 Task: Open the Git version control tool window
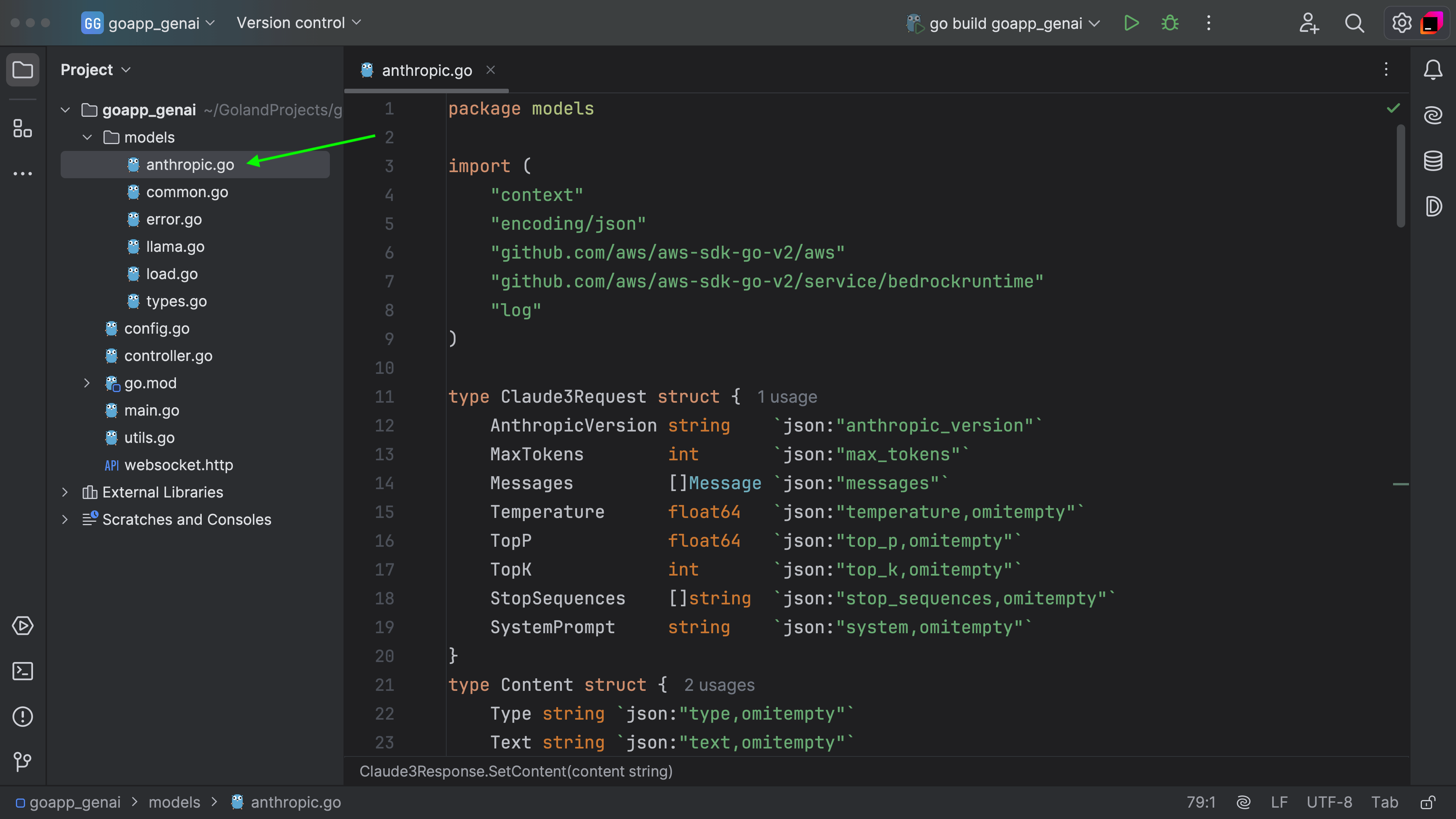pyautogui.click(x=23, y=761)
